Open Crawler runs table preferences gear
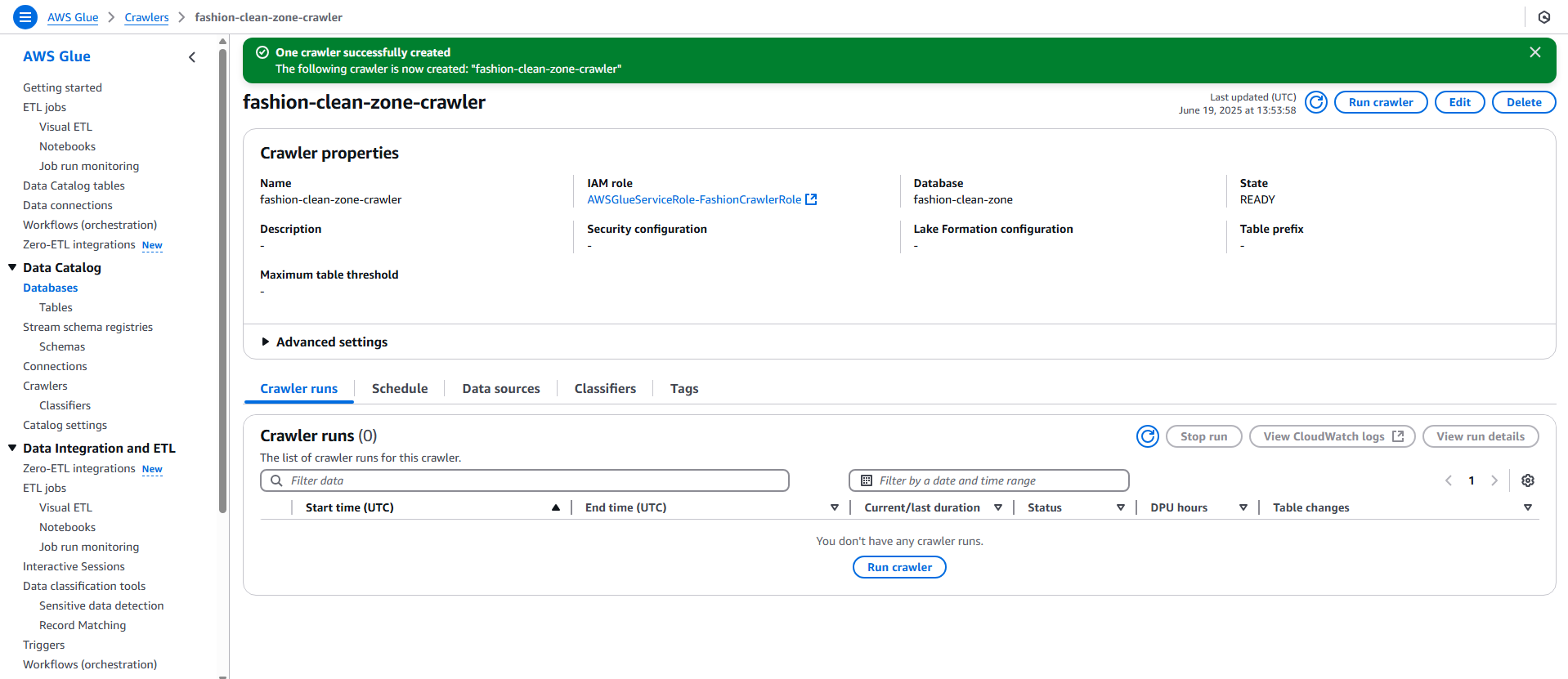Screen dimensions: 1568x679 (1528, 480)
